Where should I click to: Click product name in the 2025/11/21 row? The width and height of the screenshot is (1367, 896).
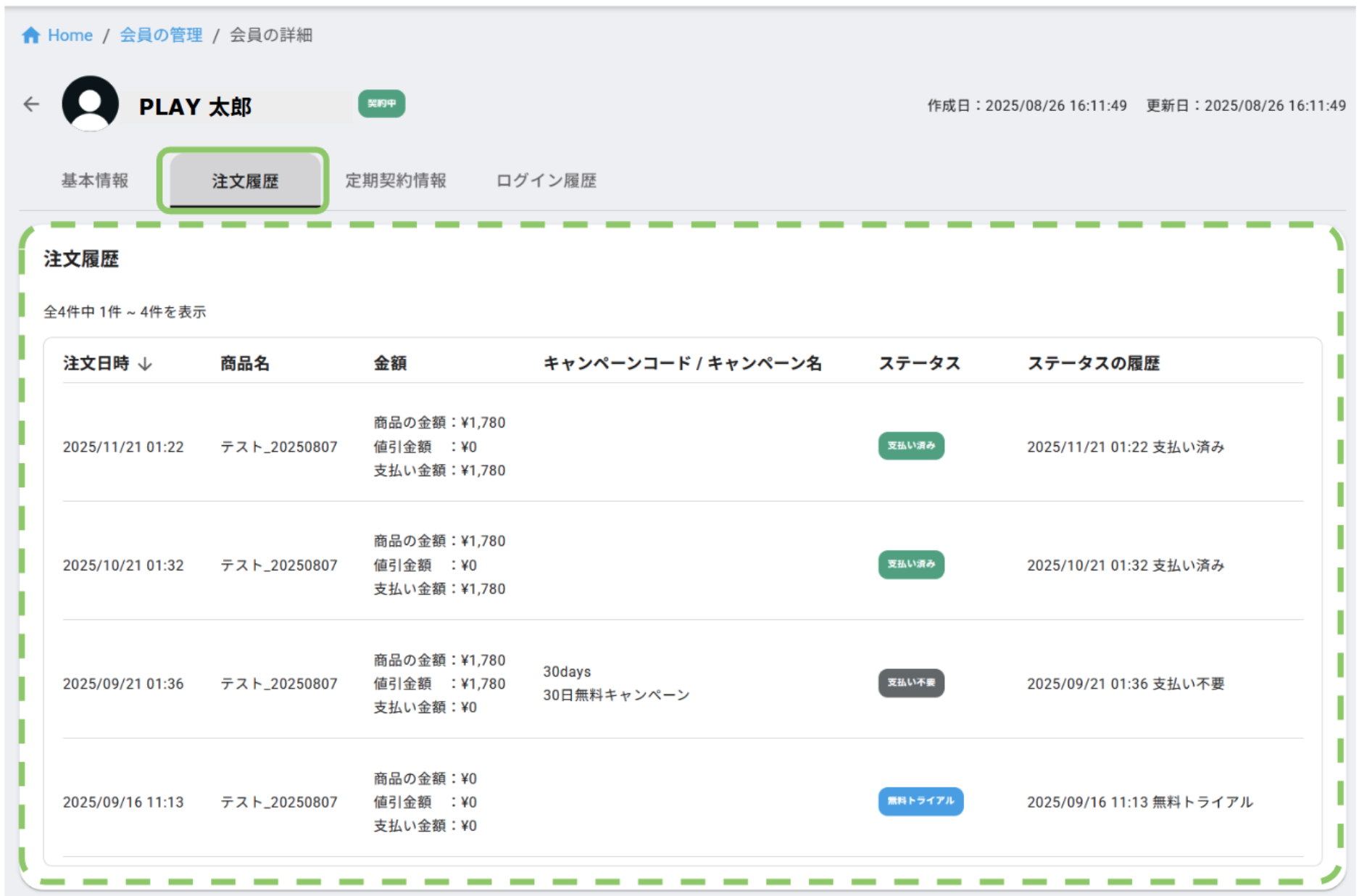(x=279, y=447)
